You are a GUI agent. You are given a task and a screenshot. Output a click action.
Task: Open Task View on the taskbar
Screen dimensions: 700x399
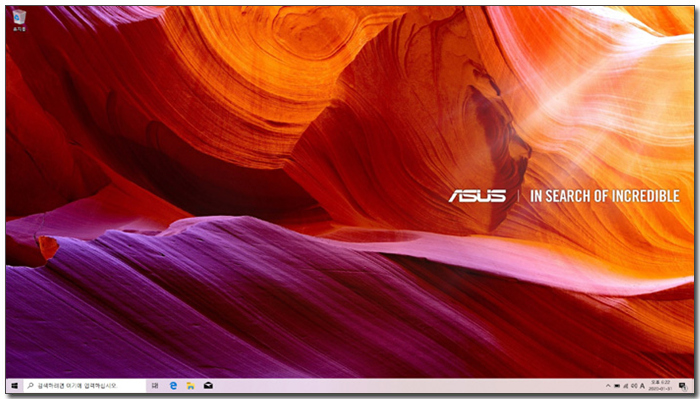pos(154,385)
